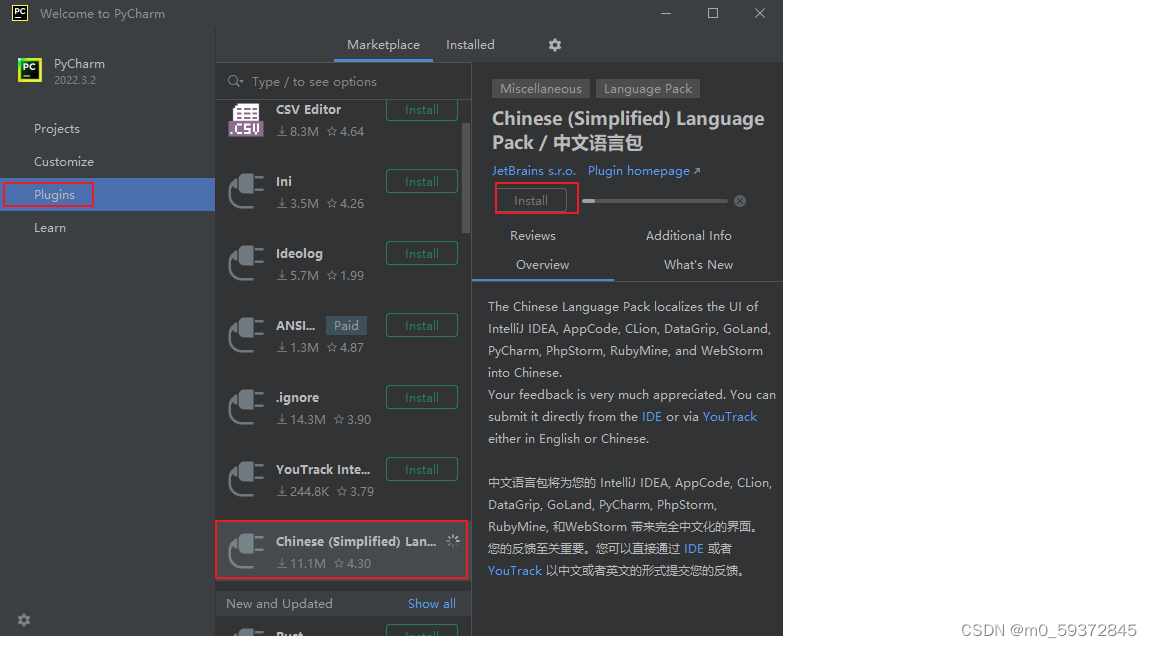This screenshot has width=1152, height=648.
Task: Open the IDE link in English description
Action: pos(652,417)
